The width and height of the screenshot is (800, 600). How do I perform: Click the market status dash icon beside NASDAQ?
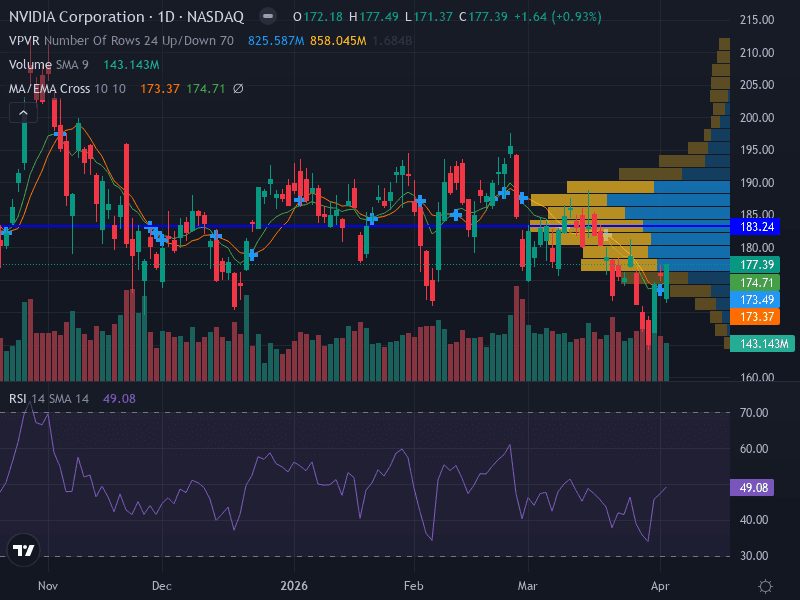point(267,16)
